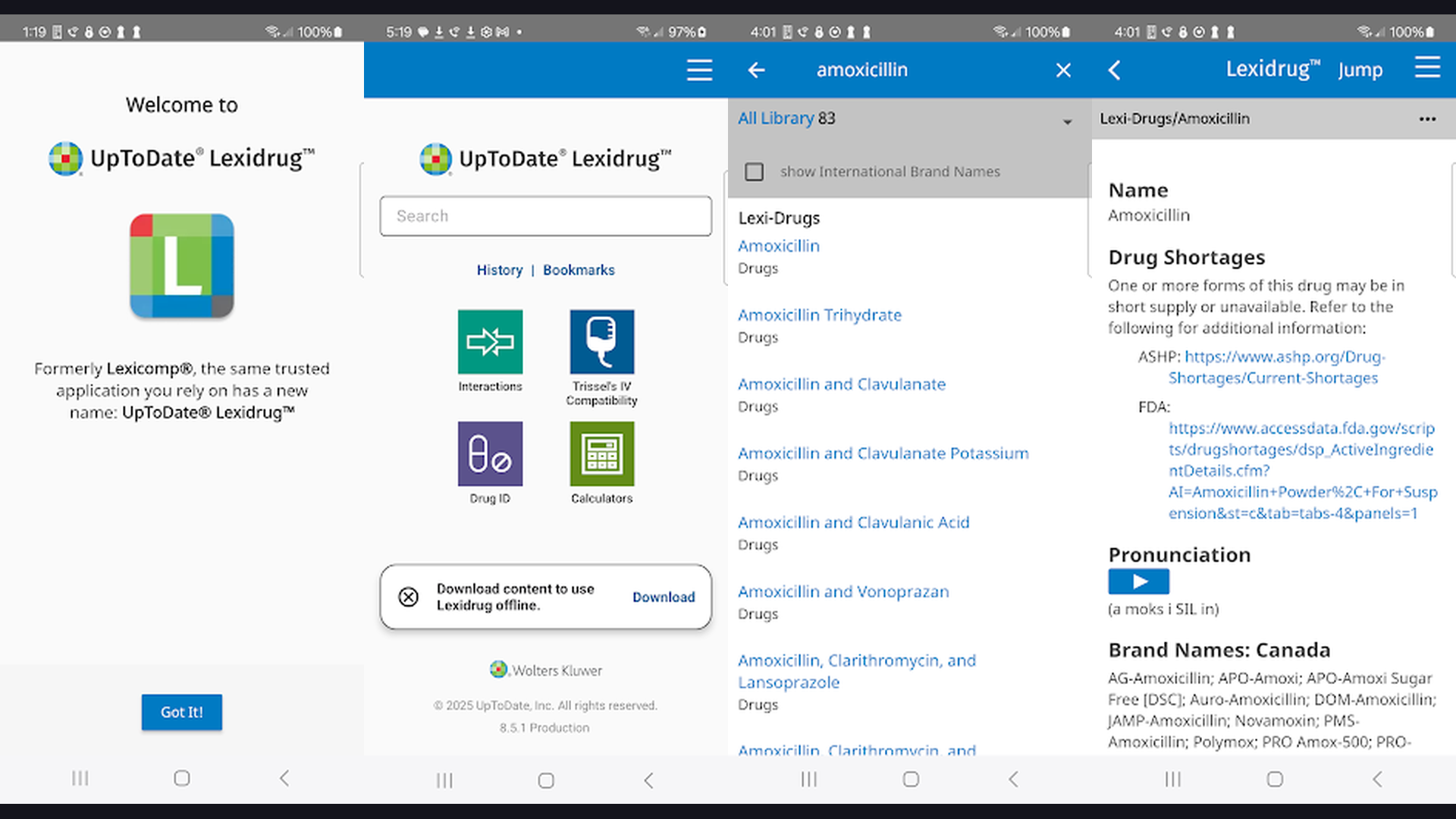Open ASHP drug shortages link
This screenshot has width=1456, height=819.
(1277, 367)
